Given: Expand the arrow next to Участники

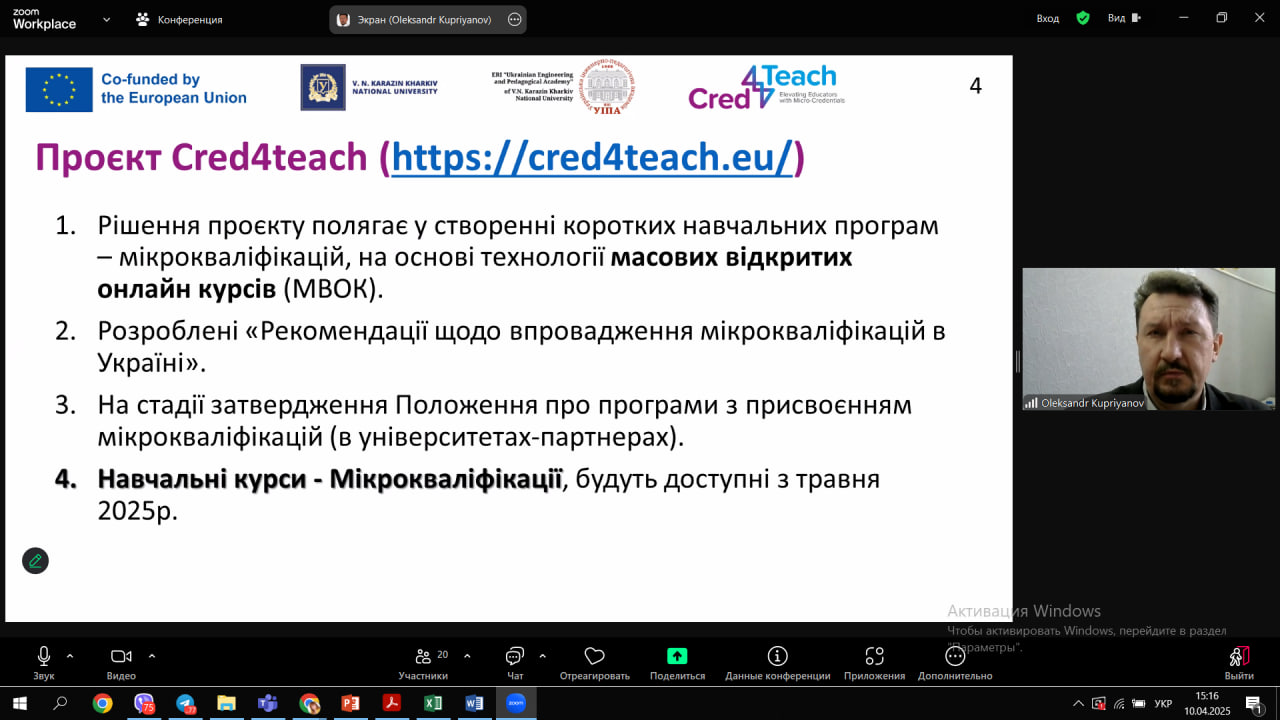Looking at the screenshot, I should coord(467,656).
